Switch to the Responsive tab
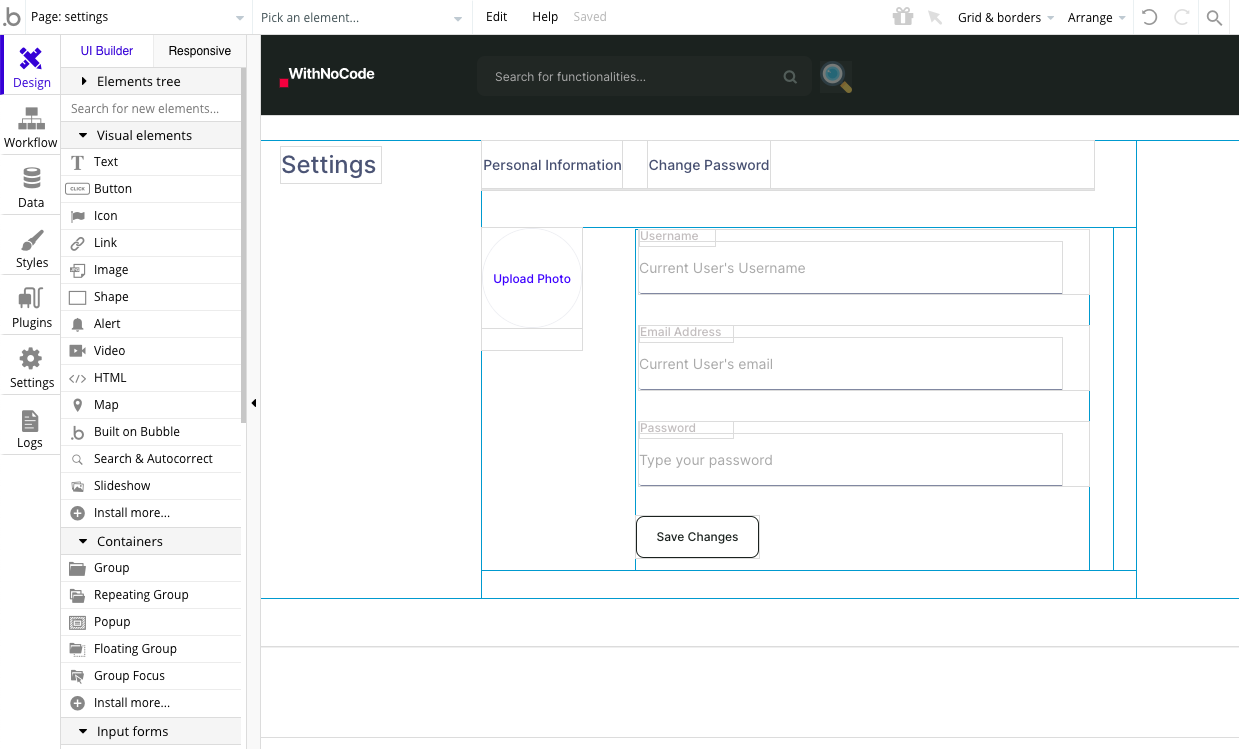 tap(199, 50)
